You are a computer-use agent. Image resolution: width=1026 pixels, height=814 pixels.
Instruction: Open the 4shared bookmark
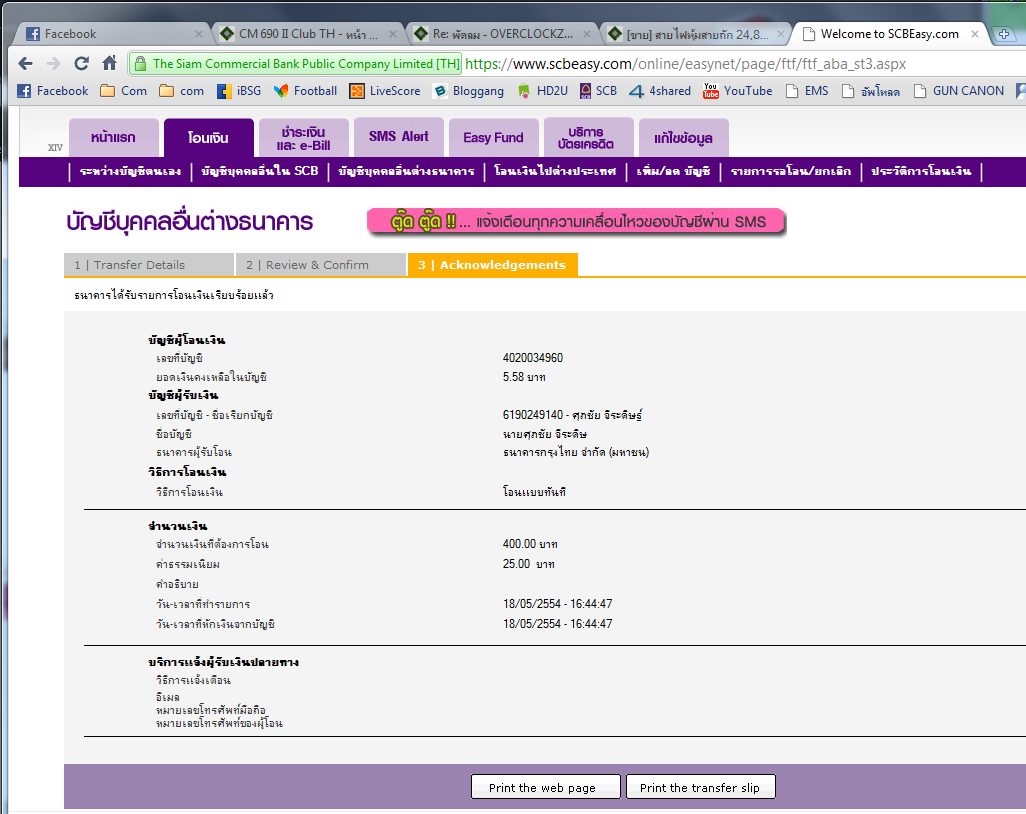(660, 91)
